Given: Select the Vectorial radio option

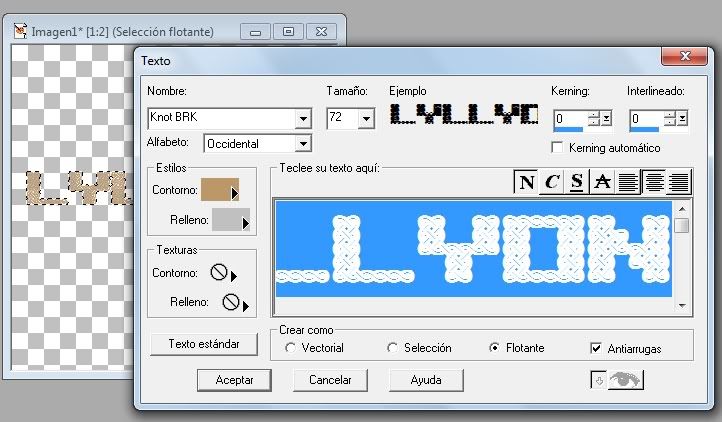Looking at the screenshot, I should point(291,348).
